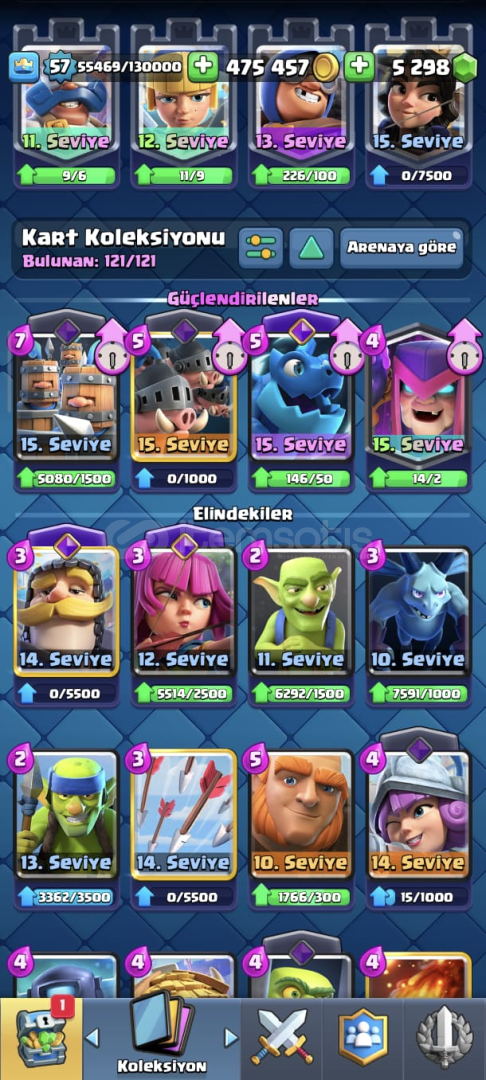Tap the green plus next to experience bar
This screenshot has width=486, height=1080.
tap(203, 67)
